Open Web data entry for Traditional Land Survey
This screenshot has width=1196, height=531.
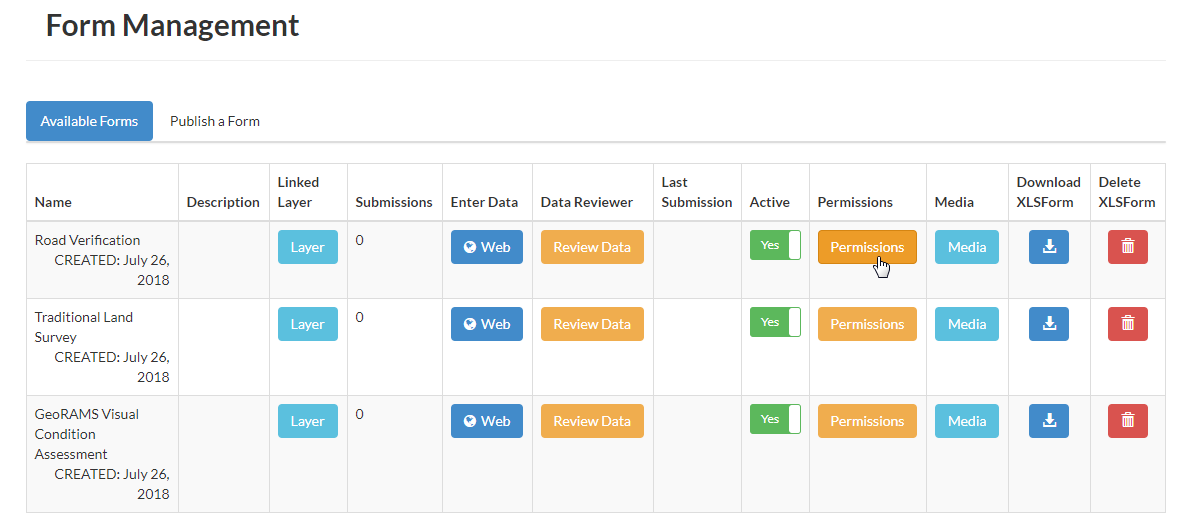pyautogui.click(x=487, y=324)
